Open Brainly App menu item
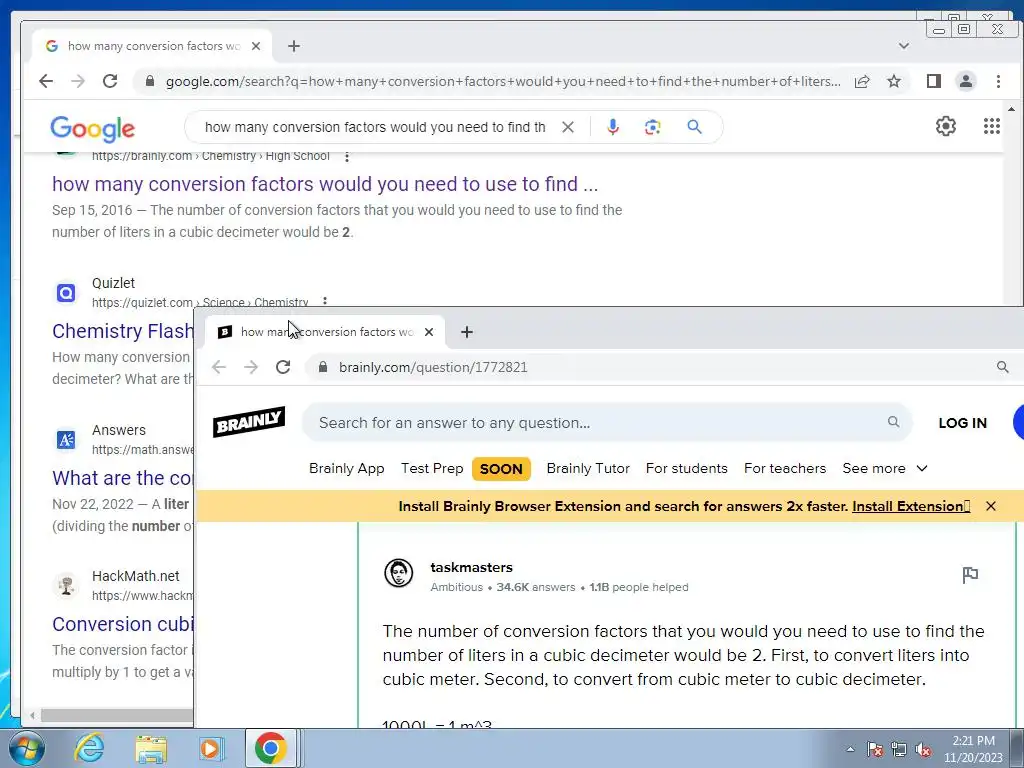 [347, 468]
